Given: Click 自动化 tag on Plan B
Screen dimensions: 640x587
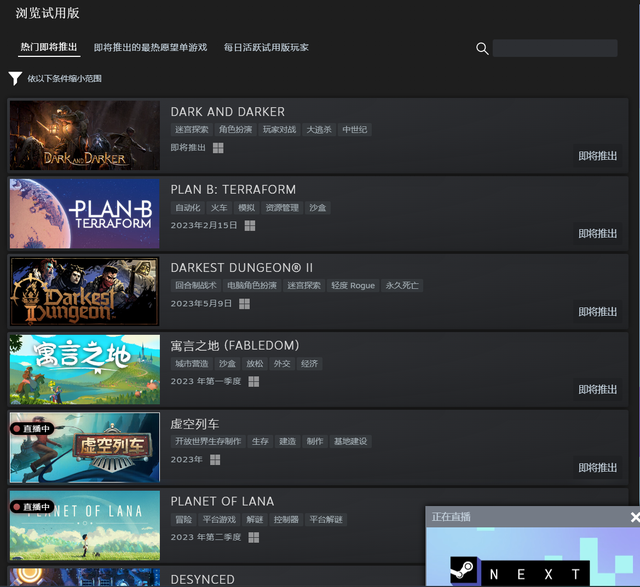Looking at the screenshot, I should 188,208.
